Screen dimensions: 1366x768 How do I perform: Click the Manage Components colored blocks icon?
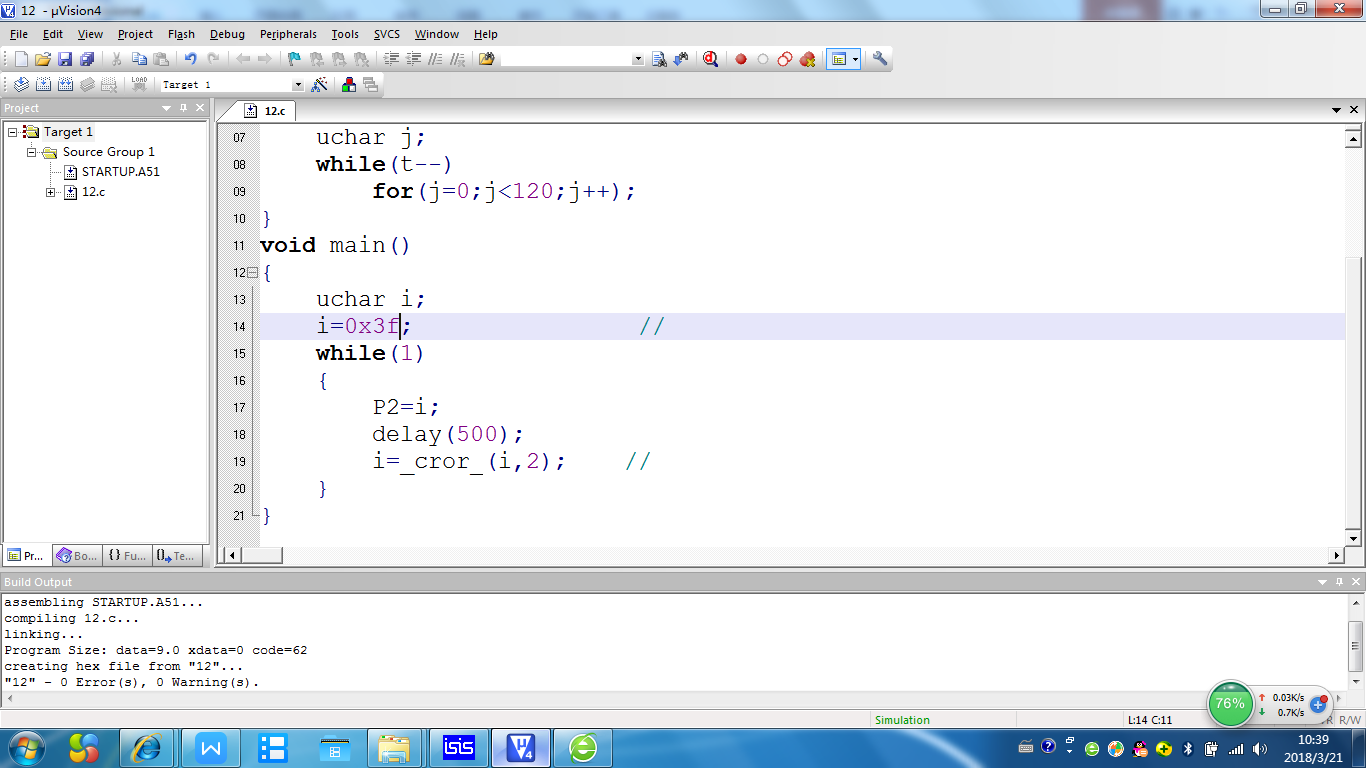[x=349, y=85]
